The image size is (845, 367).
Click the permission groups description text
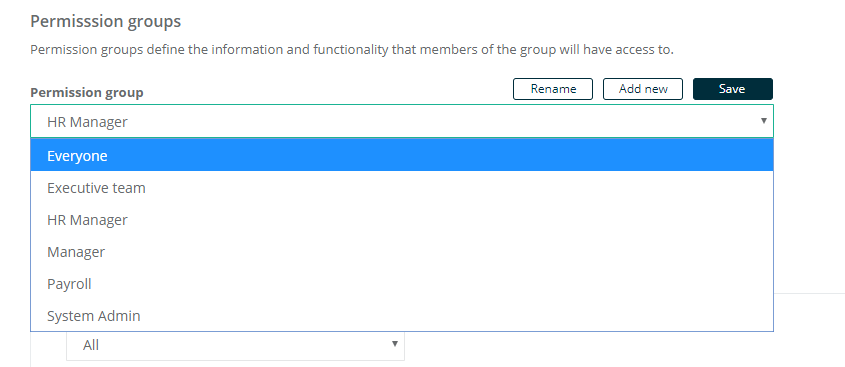coord(352,50)
